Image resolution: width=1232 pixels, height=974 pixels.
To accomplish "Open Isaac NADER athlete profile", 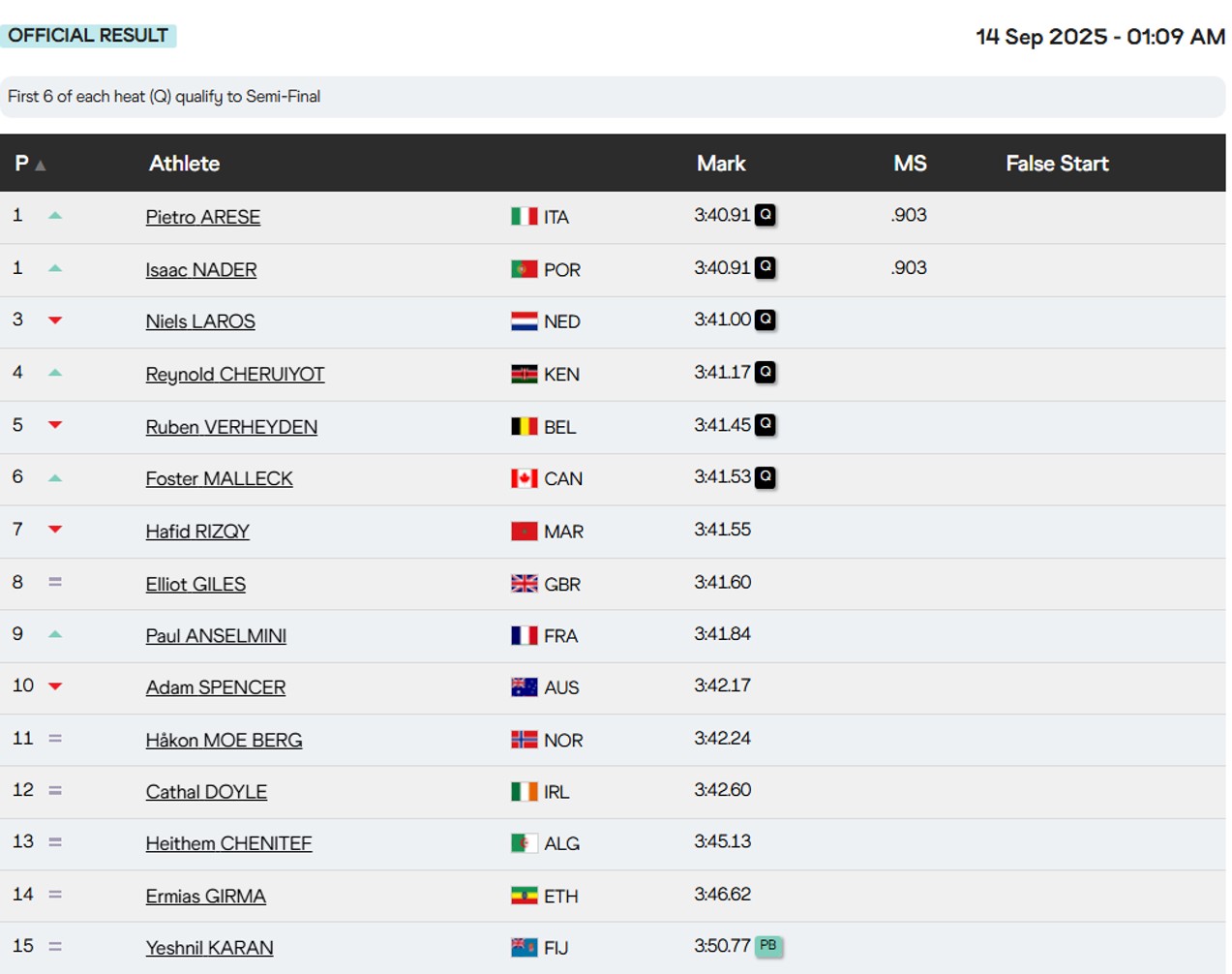I will coord(200,270).
